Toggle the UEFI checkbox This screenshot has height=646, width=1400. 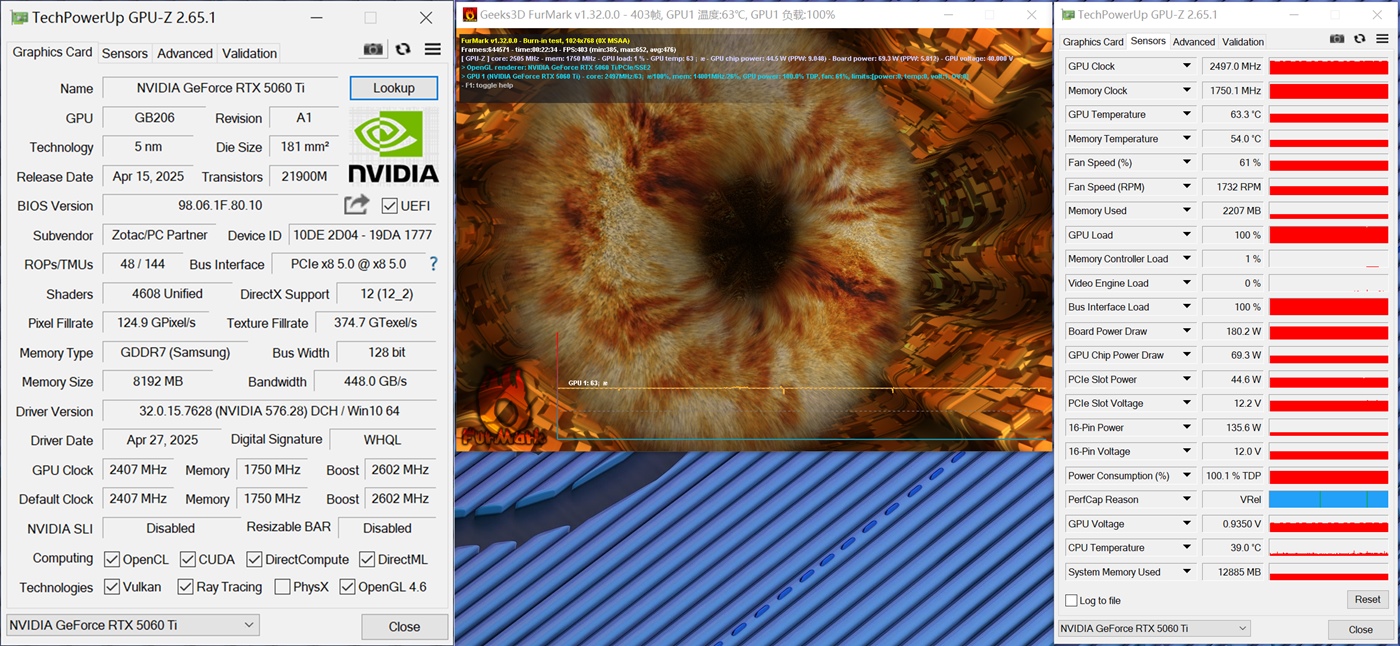pos(389,206)
